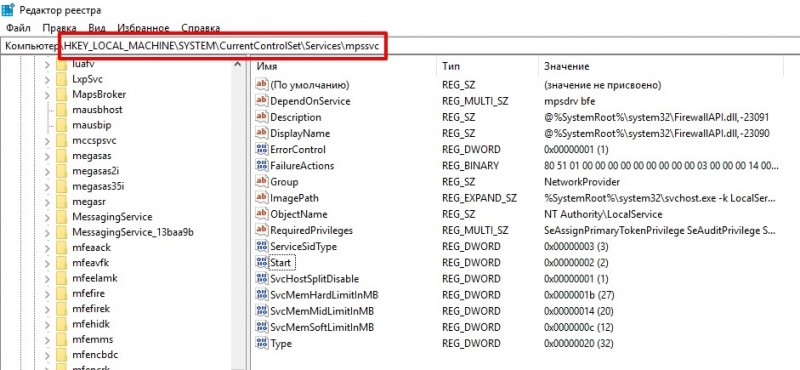Click the tree pane scroll up arrow
This screenshot has height=370, width=800.
coord(237,64)
